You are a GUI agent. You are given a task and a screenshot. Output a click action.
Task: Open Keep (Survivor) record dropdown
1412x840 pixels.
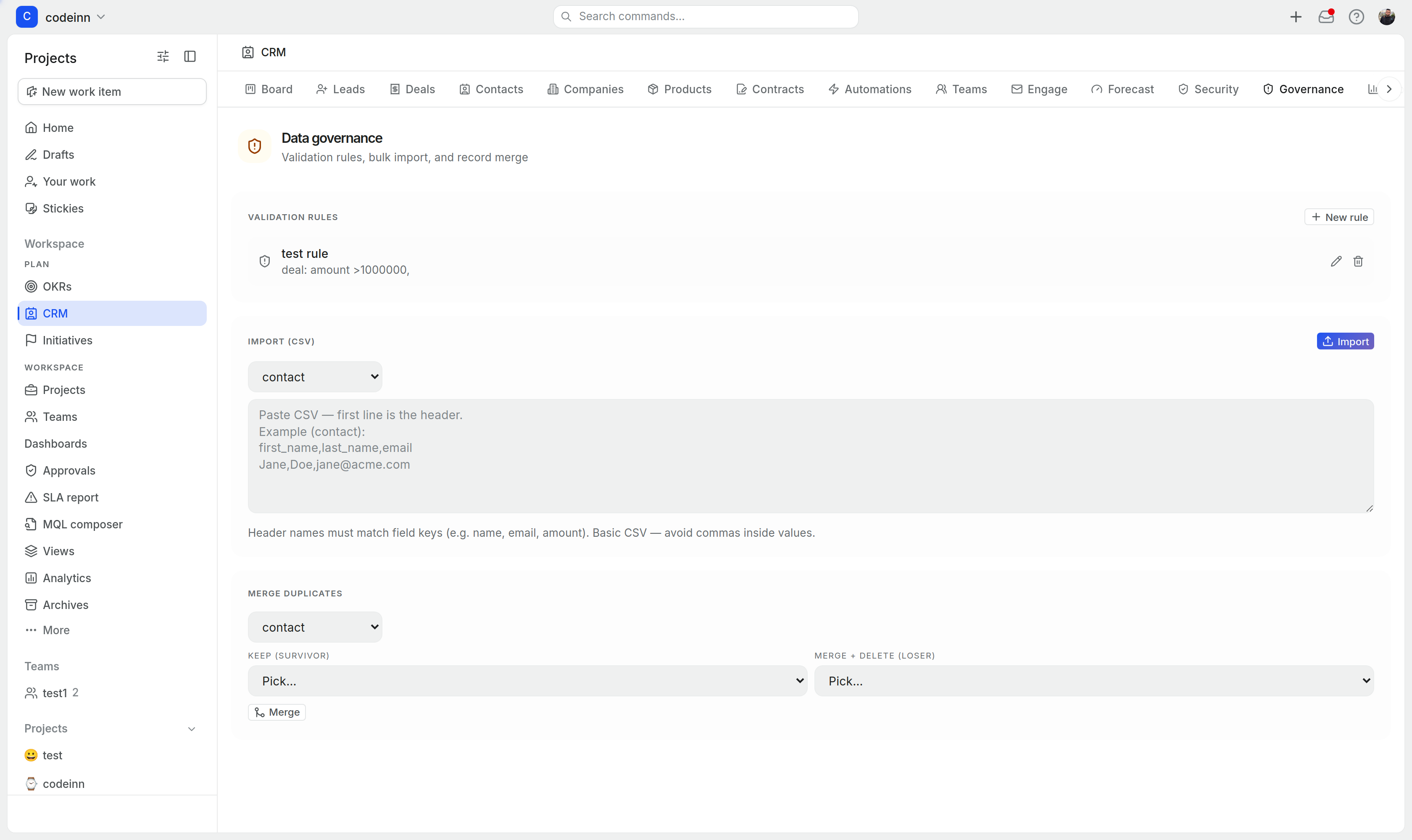coord(527,681)
